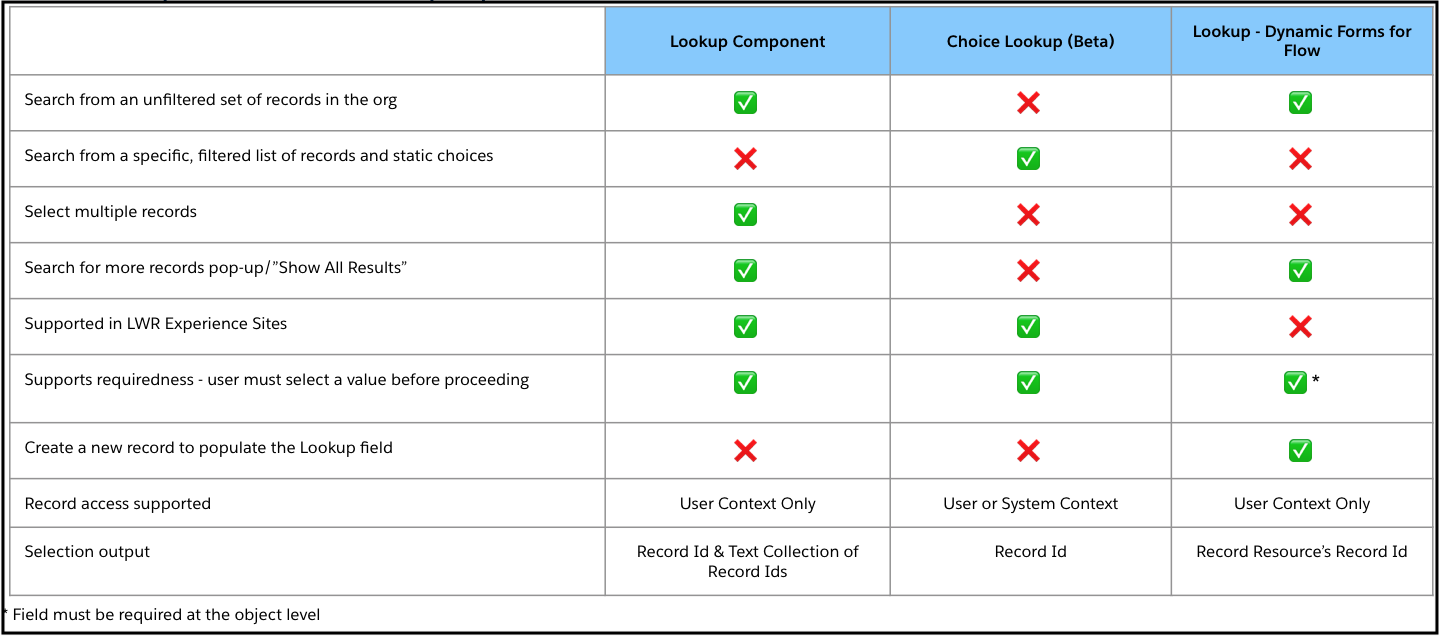Click red X for multiple records under Dynamic Forms
Screen dimensions: 1439x636
point(1300,214)
